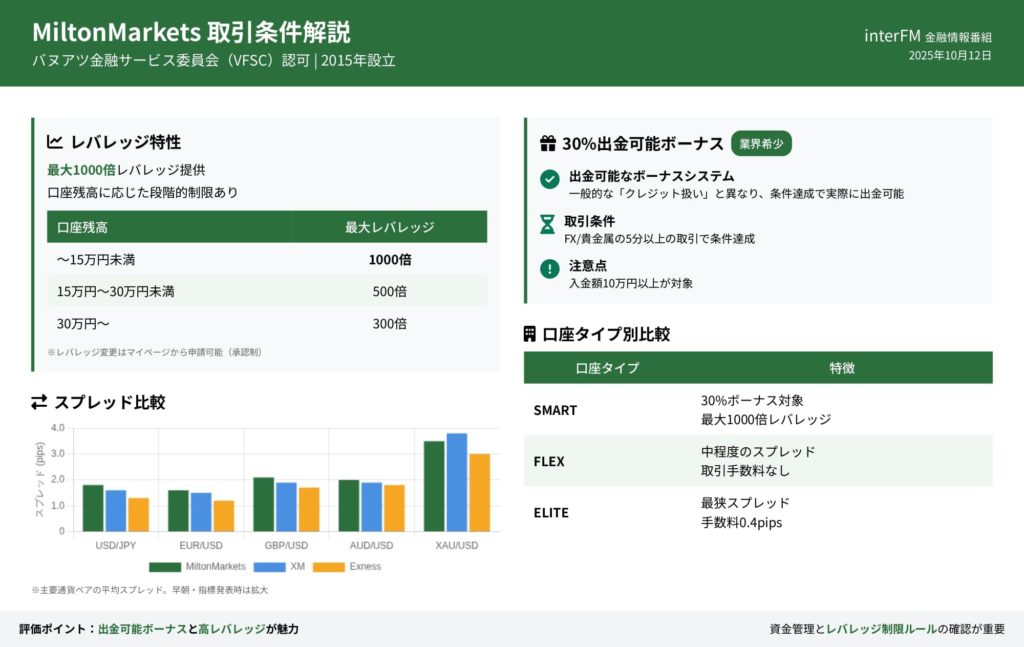Image resolution: width=1024 pixels, height=647 pixels.
Task: Click the green XAU/USD MiltonMarkets bar
Action: coord(434,486)
